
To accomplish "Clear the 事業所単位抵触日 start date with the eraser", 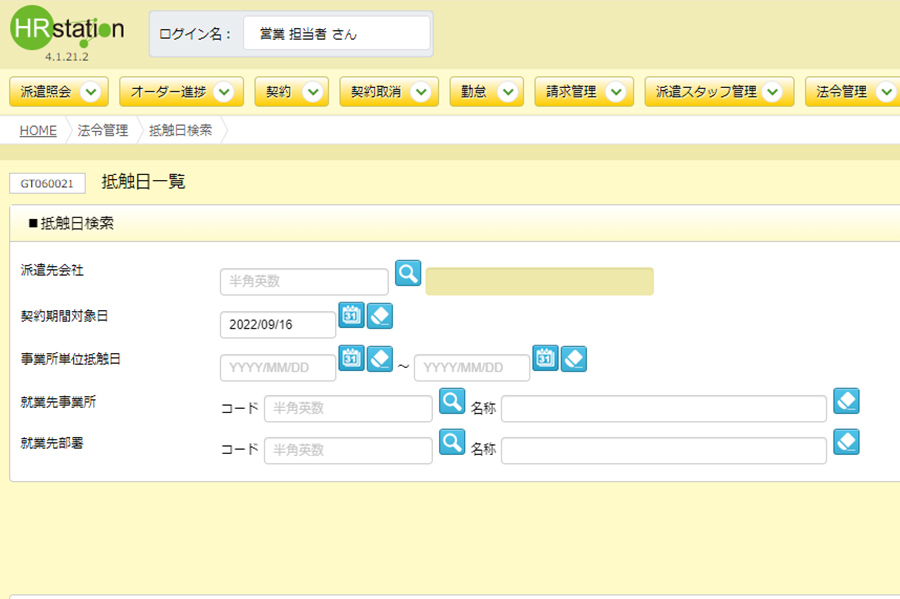I will coord(379,359).
